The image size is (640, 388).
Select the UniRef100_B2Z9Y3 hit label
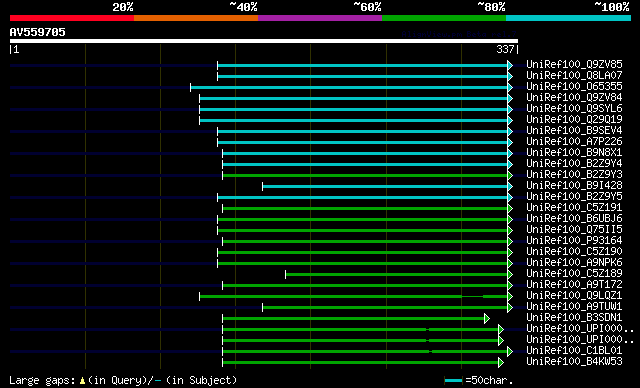click(x=574, y=175)
